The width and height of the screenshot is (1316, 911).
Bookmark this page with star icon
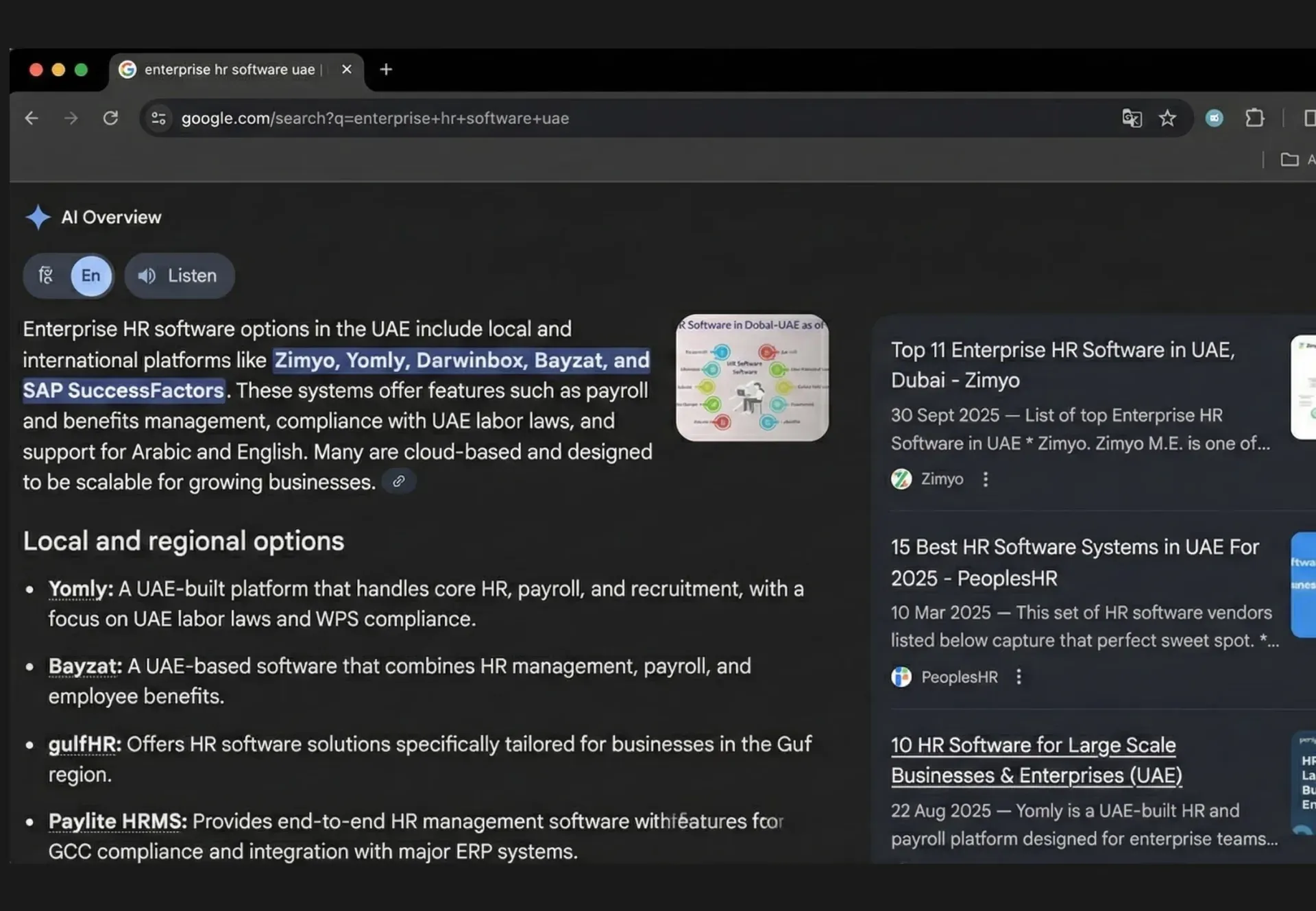click(1167, 118)
